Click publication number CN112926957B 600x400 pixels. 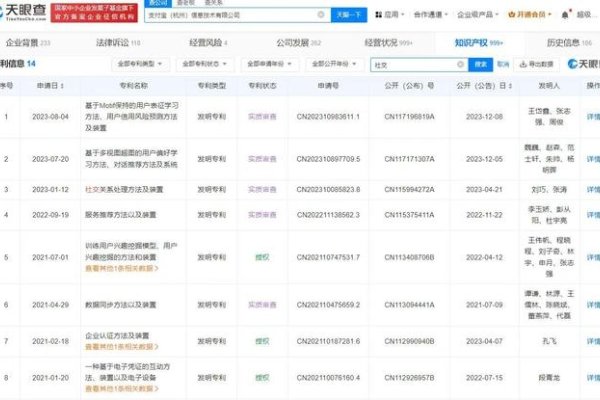coord(409,377)
